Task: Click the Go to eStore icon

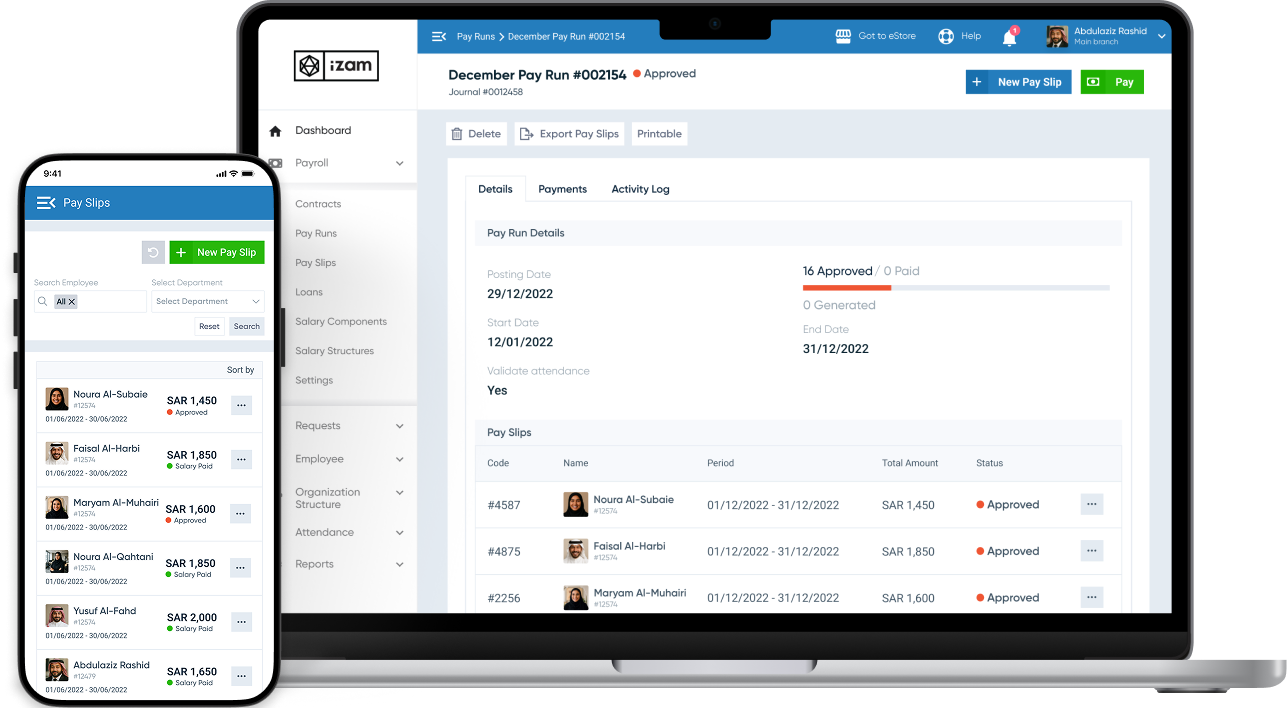Action: [x=843, y=37]
